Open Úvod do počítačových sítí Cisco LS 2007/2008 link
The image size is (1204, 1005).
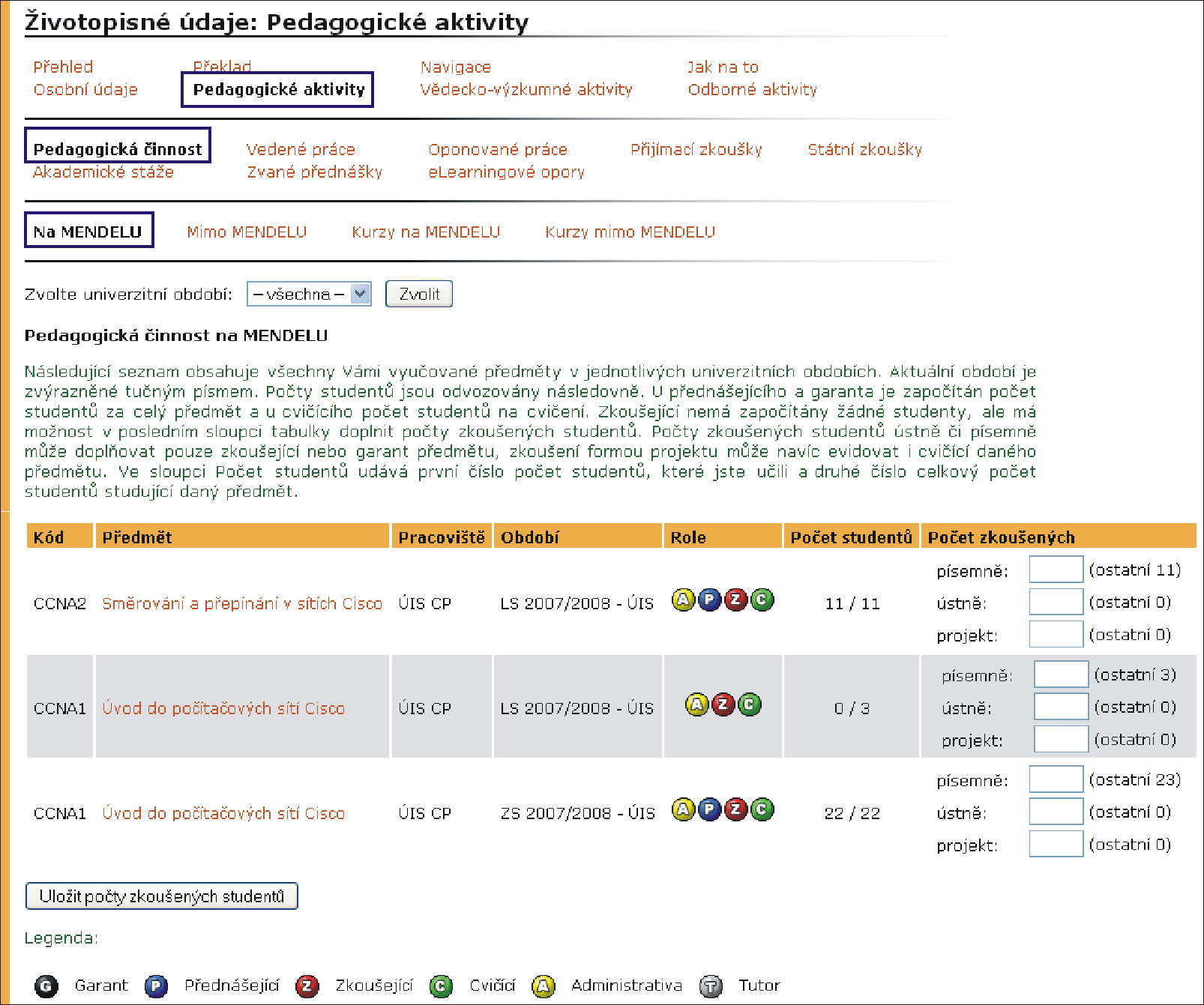tap(223, 708)
